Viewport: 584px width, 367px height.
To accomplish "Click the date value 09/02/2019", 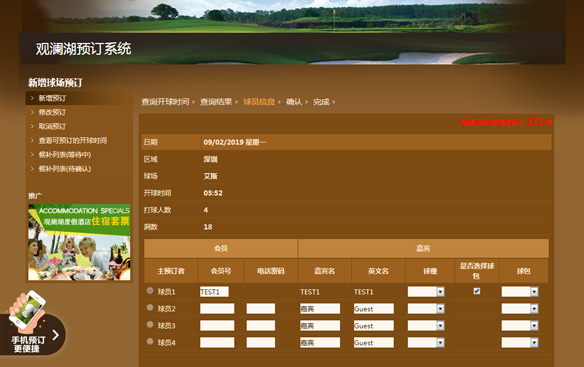I will pos(223,142).
